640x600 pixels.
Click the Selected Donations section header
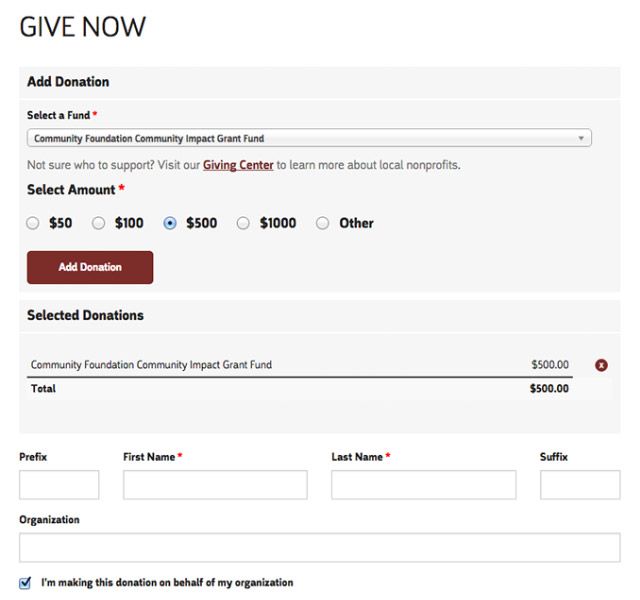pyautogui.click(x=86, y=315)
